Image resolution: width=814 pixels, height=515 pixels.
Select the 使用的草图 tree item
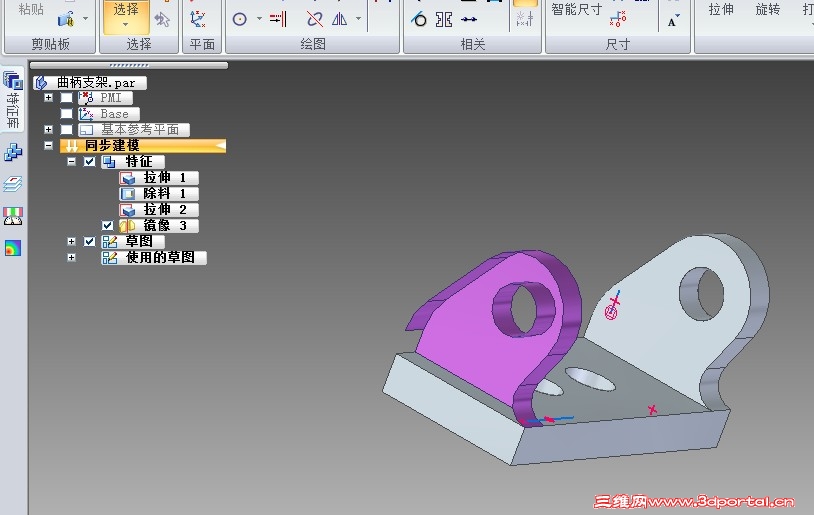[x=154, y=258]
